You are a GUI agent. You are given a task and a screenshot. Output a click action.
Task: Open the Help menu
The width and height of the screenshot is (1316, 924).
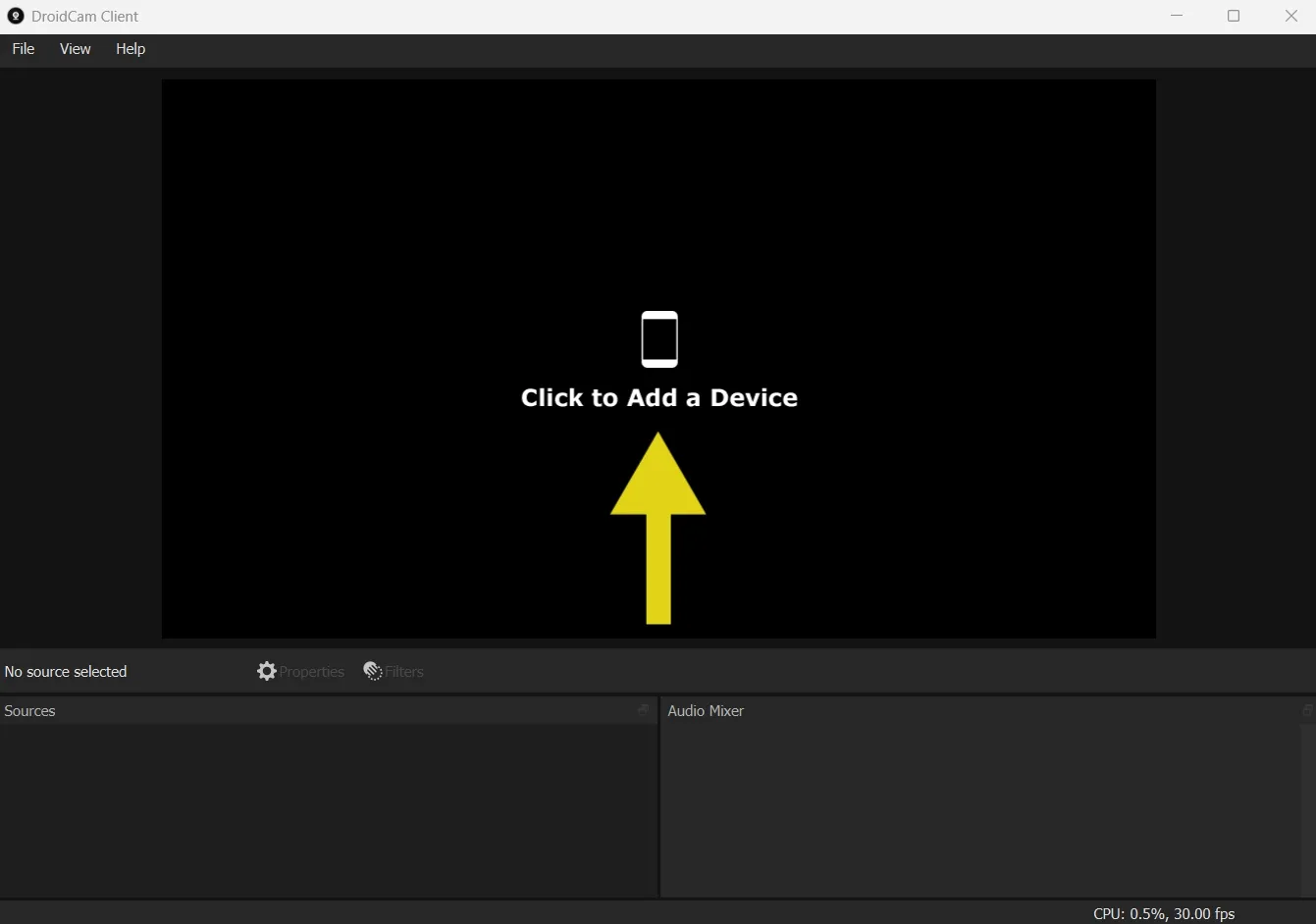click(131, 49)
